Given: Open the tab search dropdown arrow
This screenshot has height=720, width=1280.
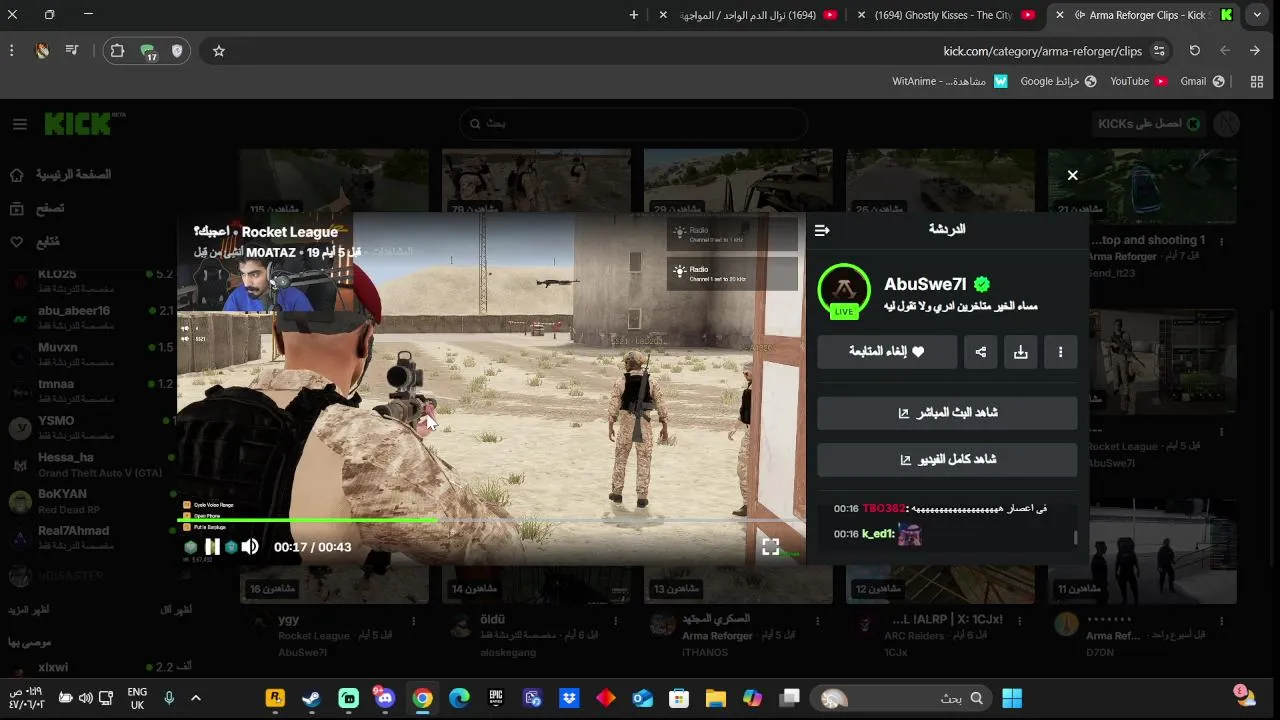Looking at the screenshot, I should coord(1257,15).
